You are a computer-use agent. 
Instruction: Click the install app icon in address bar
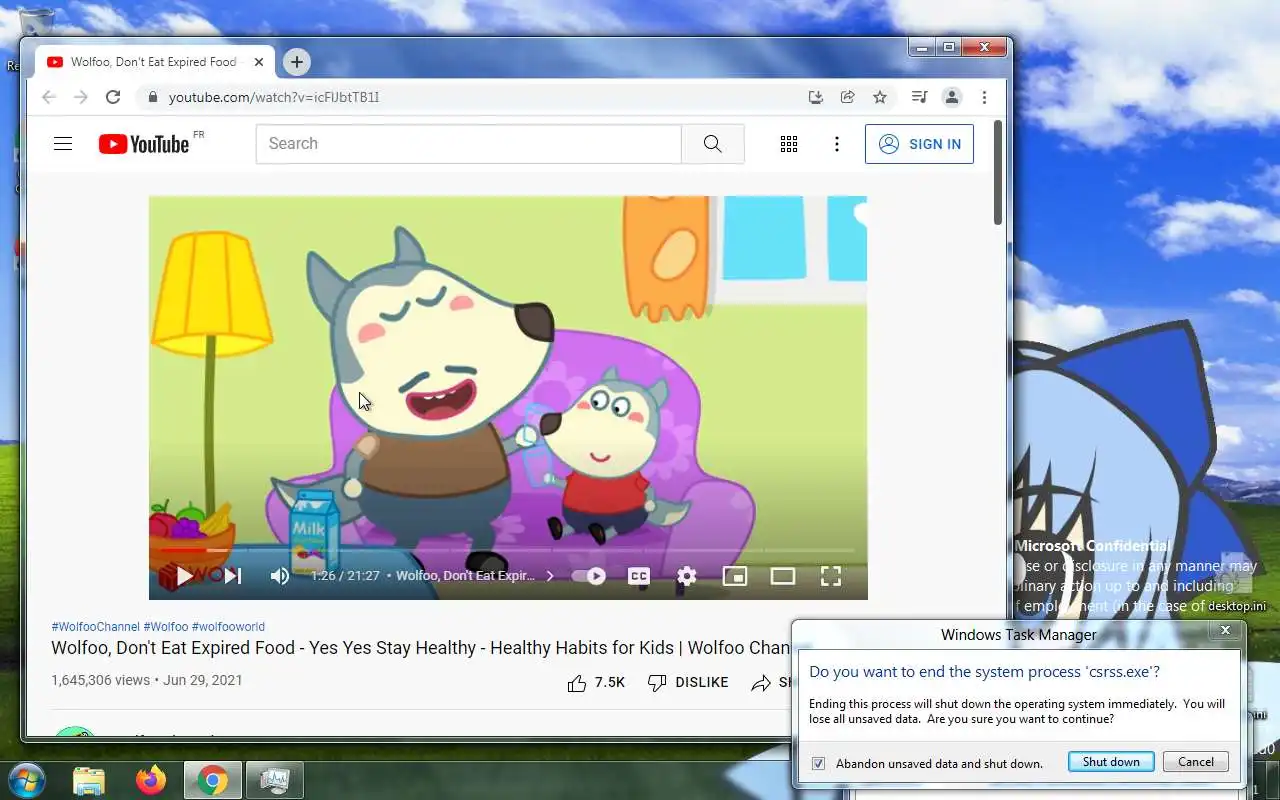pyautogui.click(x=816, y=97)
